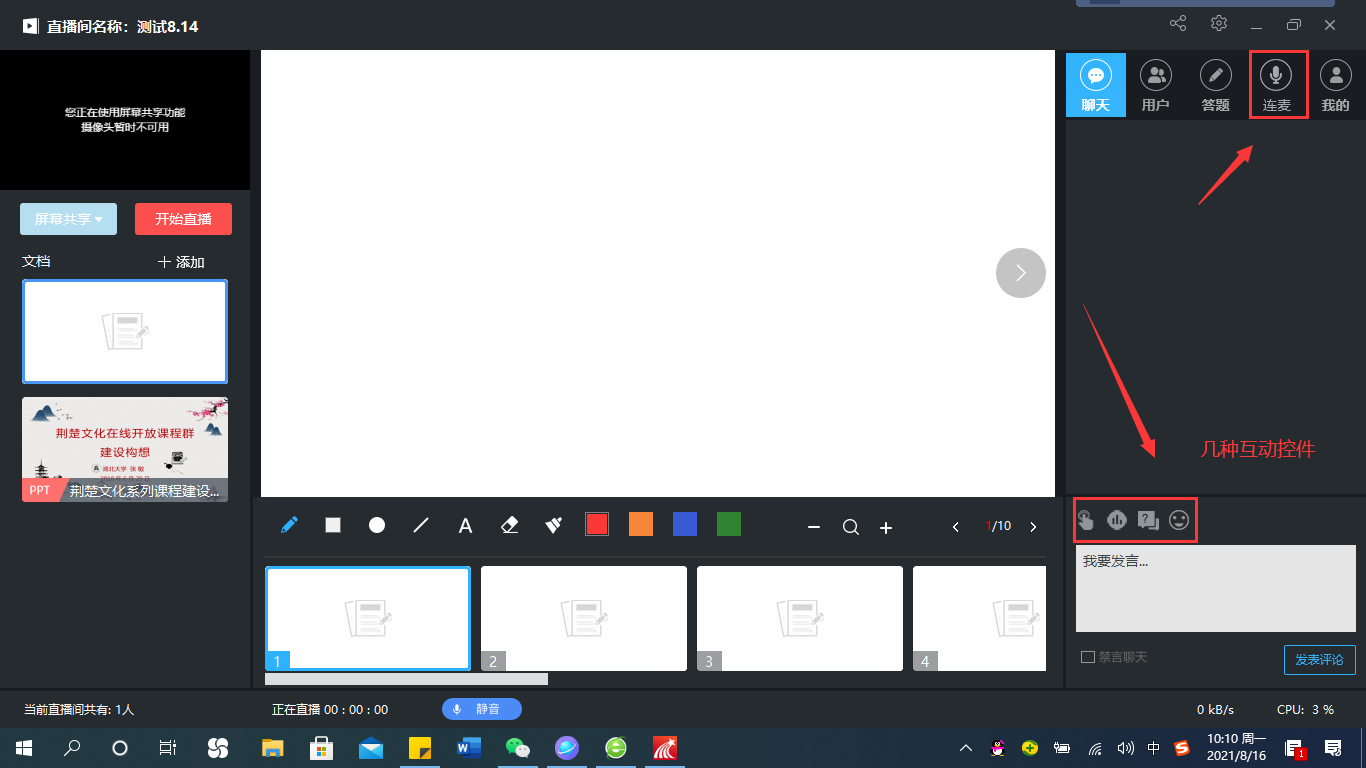Click the 文档 section label
Viewport: 1366px width, 768px height.
(36, 261)
